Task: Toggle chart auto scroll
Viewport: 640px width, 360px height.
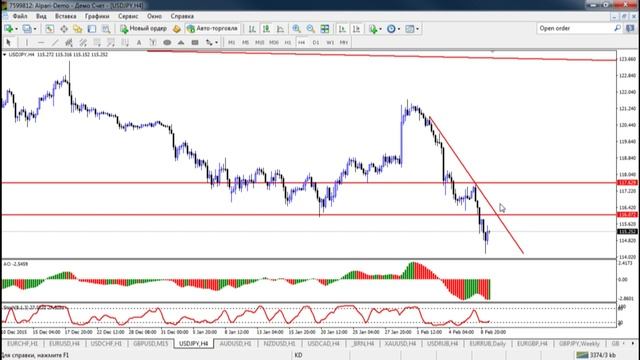Action: [x=342, y=29]
